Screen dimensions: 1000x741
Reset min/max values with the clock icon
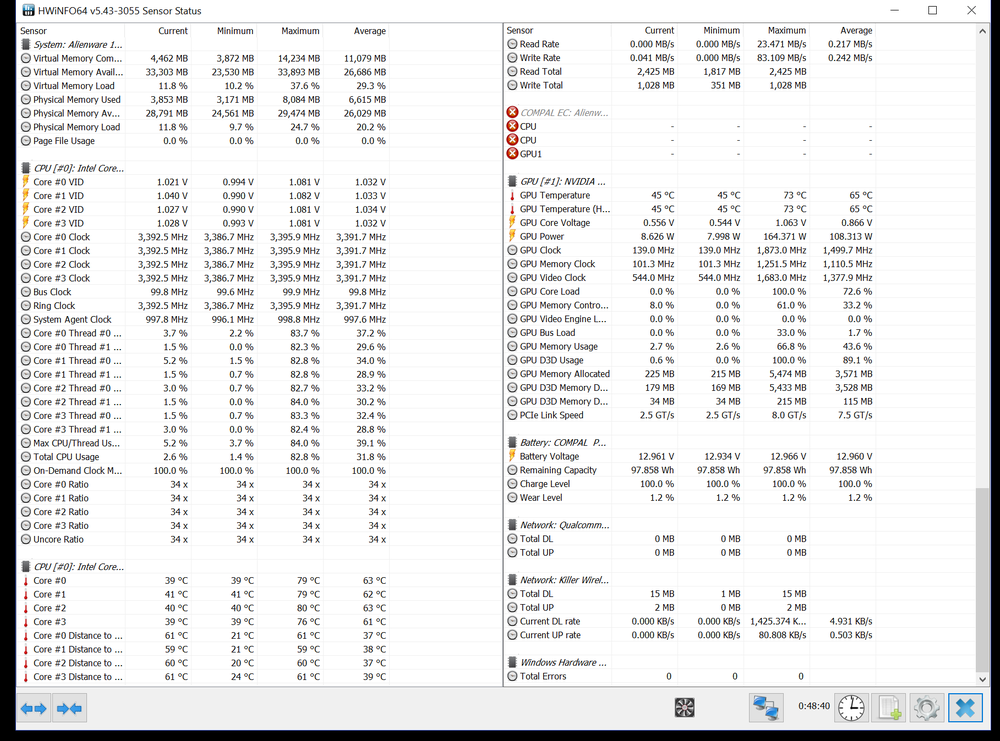pos(851,708)
